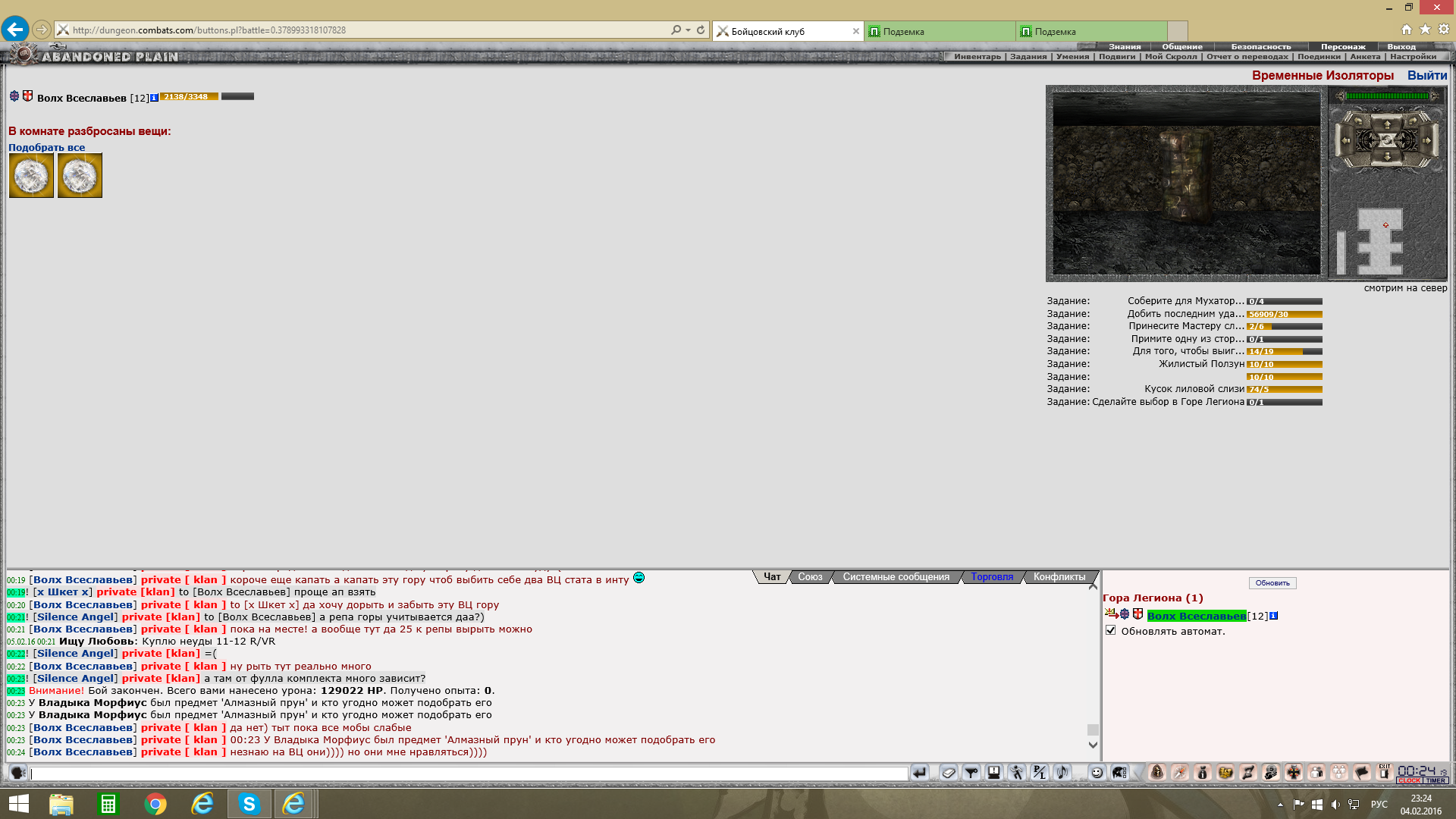Viewport: 1456px width, 819px height.
Task: Click the browser back button
Action: tap(15, 30)
